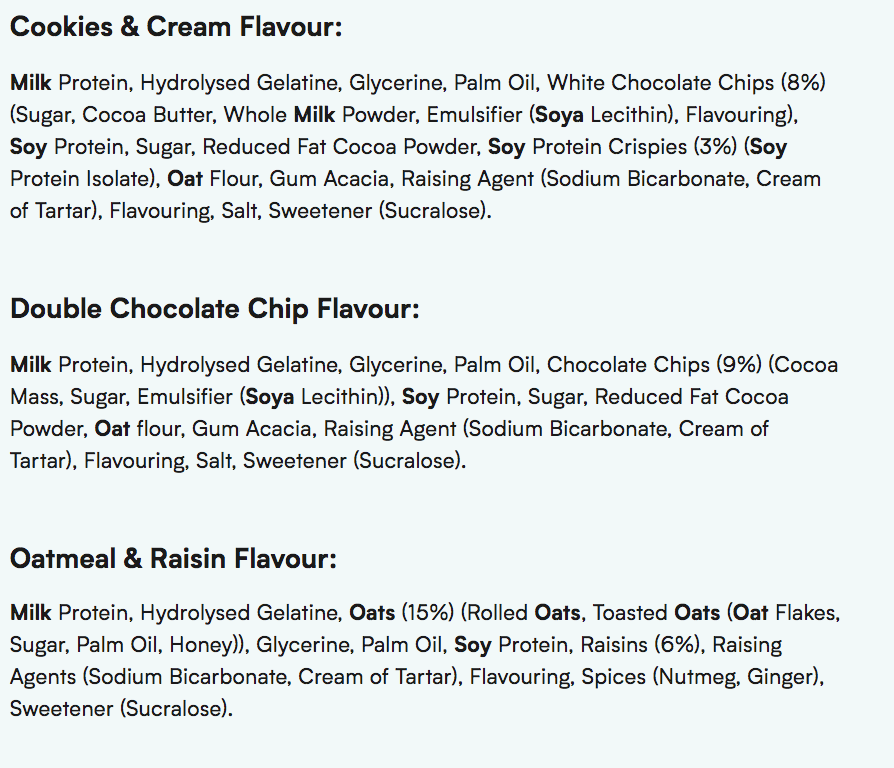The image size is (894, 768).
Task: Click the Double Chocolate Chip Flavour heading
Action: [214, 308]
